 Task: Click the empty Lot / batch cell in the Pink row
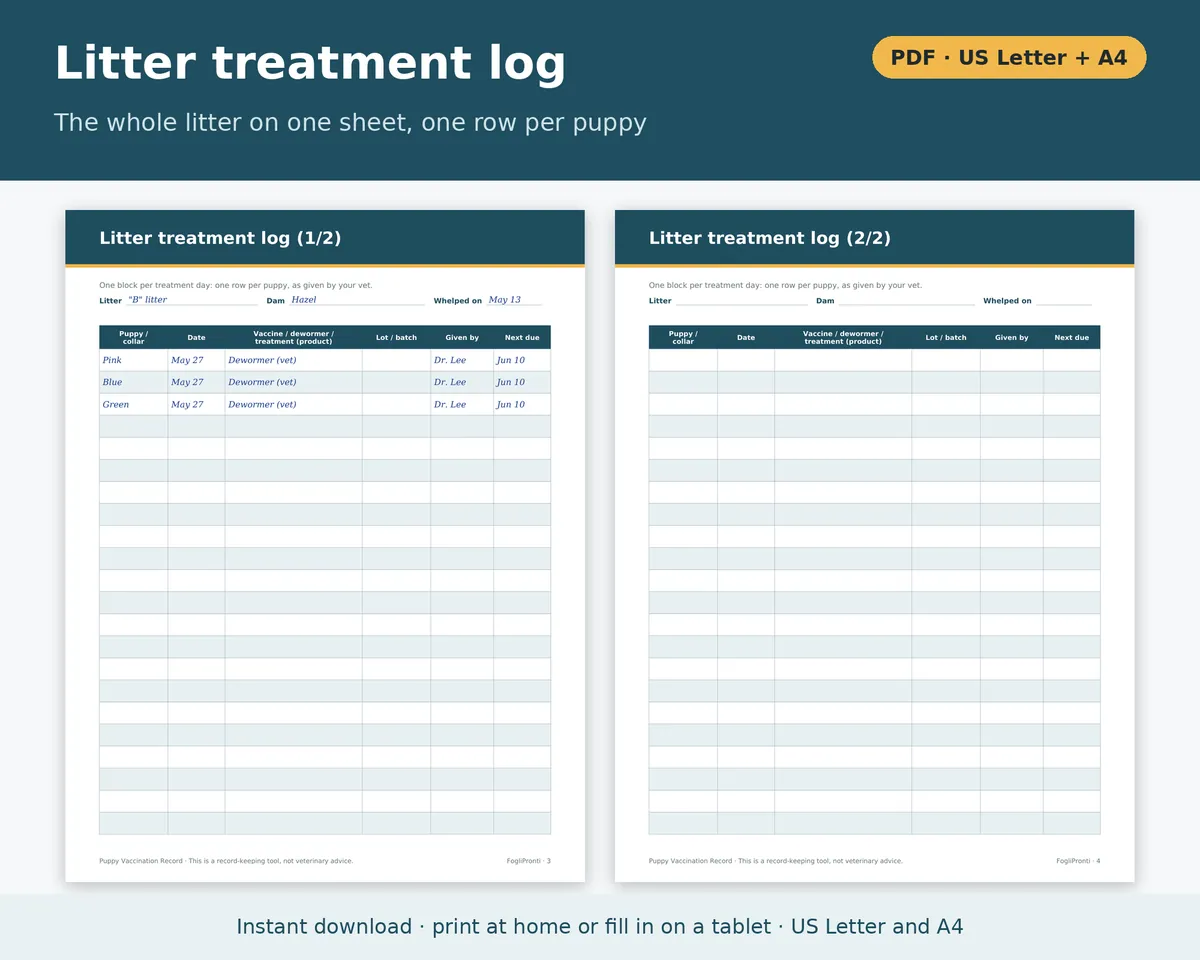click(x=396, y=360)
